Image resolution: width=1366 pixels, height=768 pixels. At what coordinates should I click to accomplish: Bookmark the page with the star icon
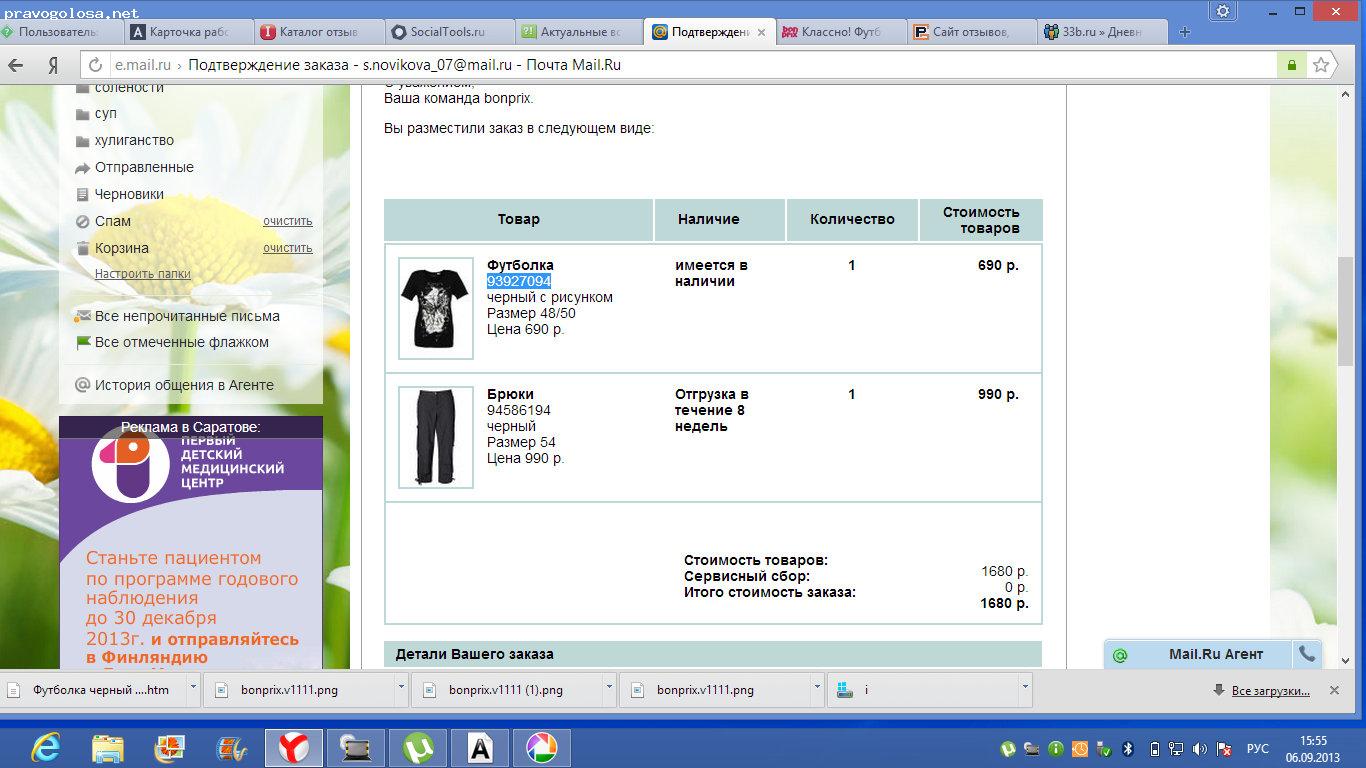1321,65
